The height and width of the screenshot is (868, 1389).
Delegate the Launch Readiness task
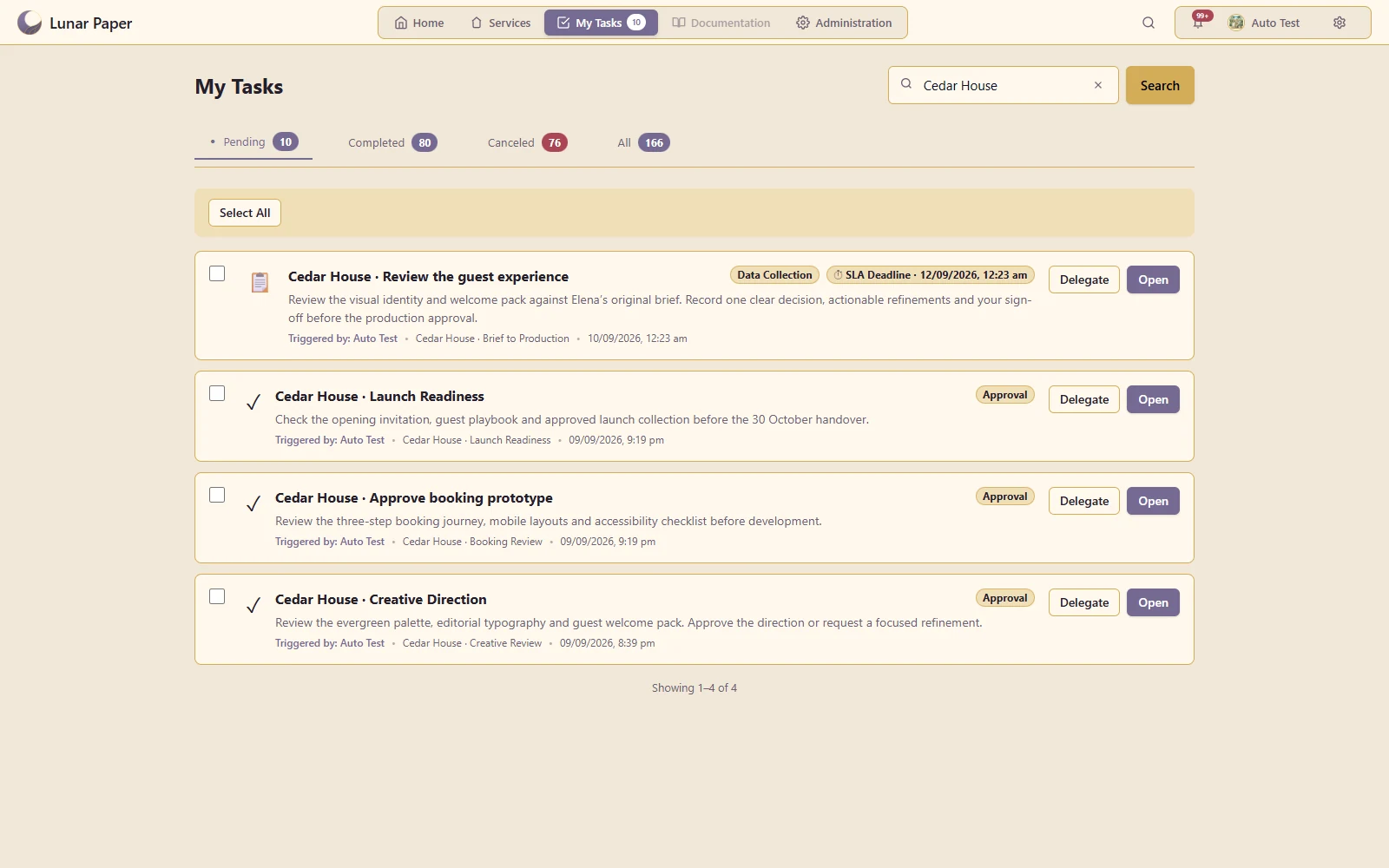(1084, 399)
